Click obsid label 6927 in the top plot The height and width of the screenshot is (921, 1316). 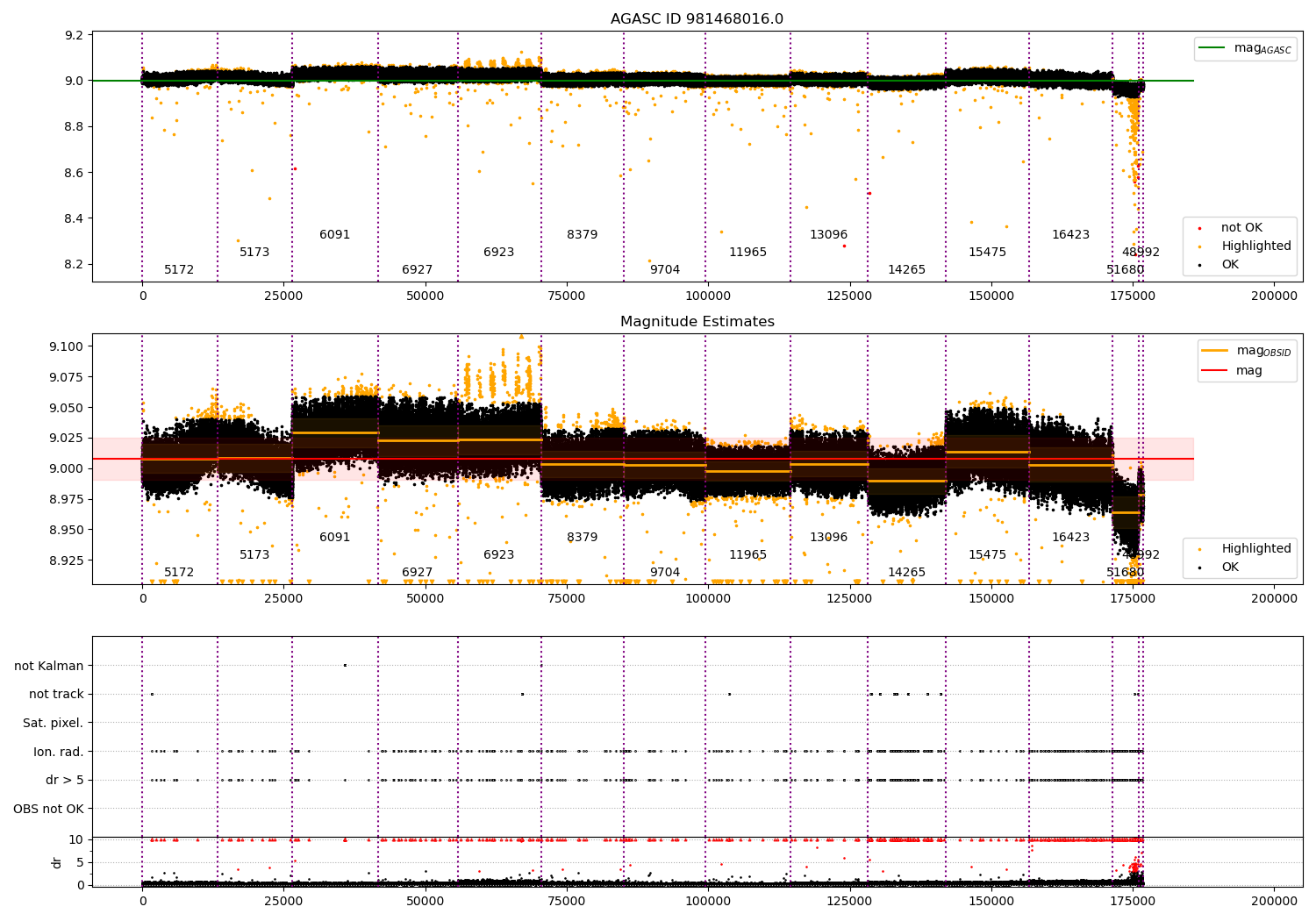(x=417, y=270)
